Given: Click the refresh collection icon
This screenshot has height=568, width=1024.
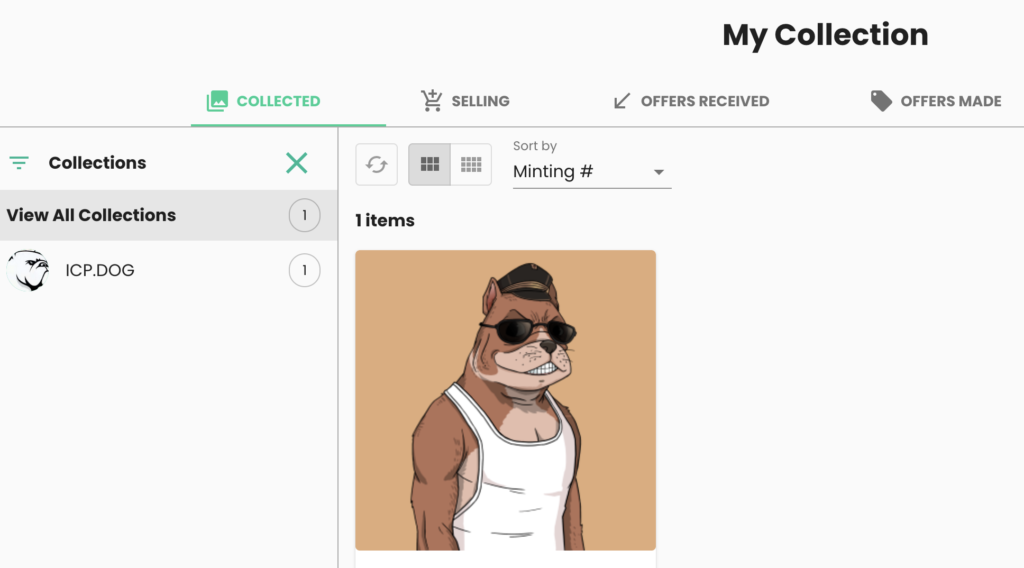Looking at the screenshot, I should pos(376,165).
